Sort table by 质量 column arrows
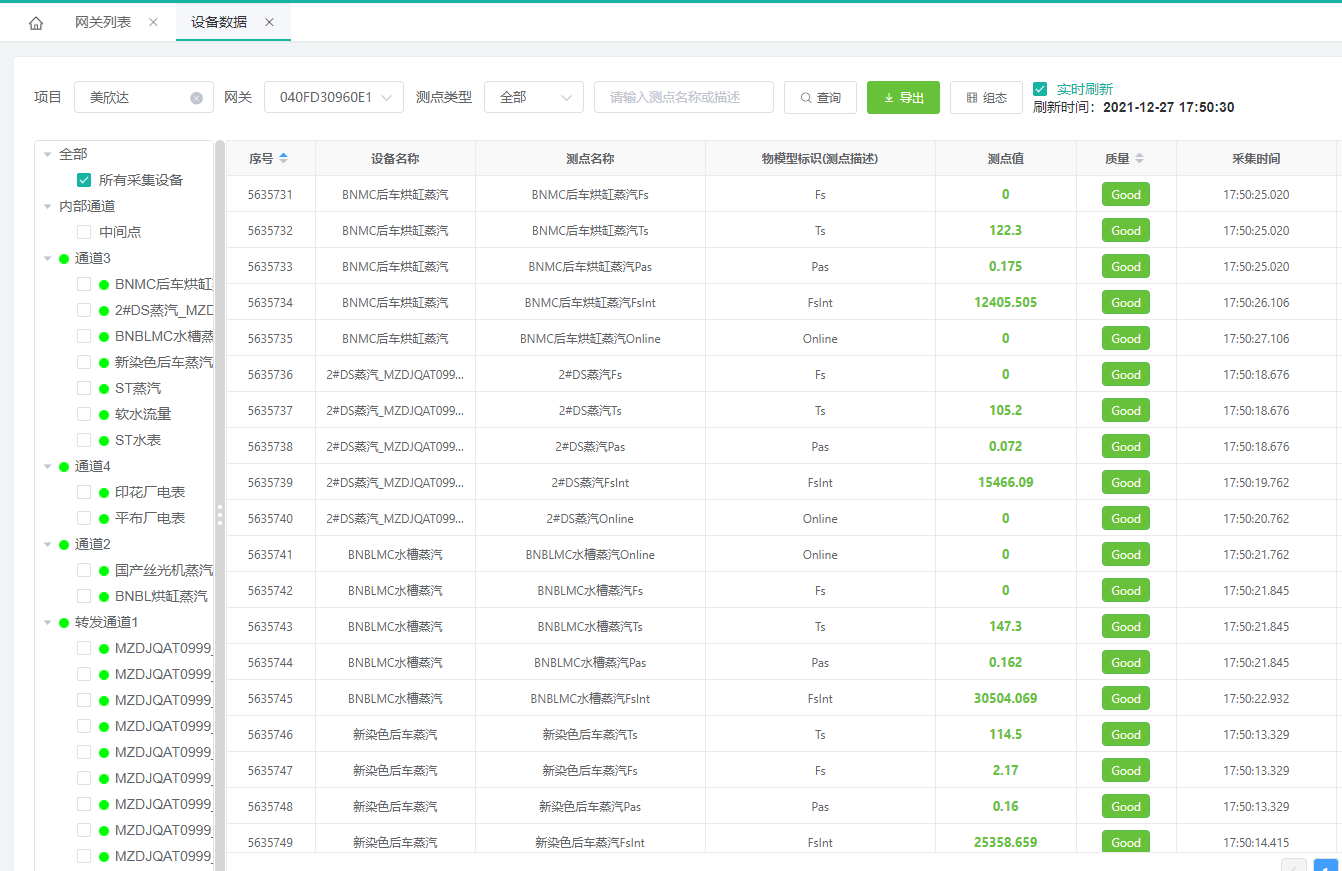Screen dimensions: 1342x871 (1139, 158)
